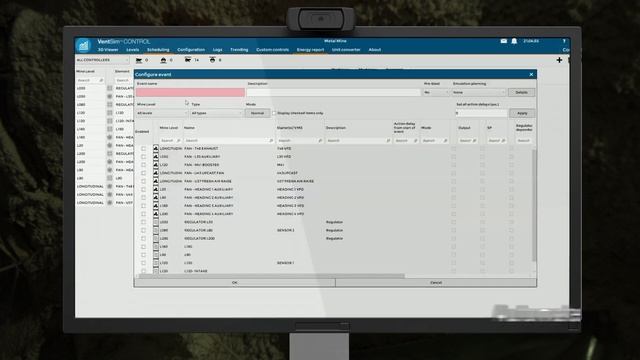Open the Logs menu

coord(218,50)
